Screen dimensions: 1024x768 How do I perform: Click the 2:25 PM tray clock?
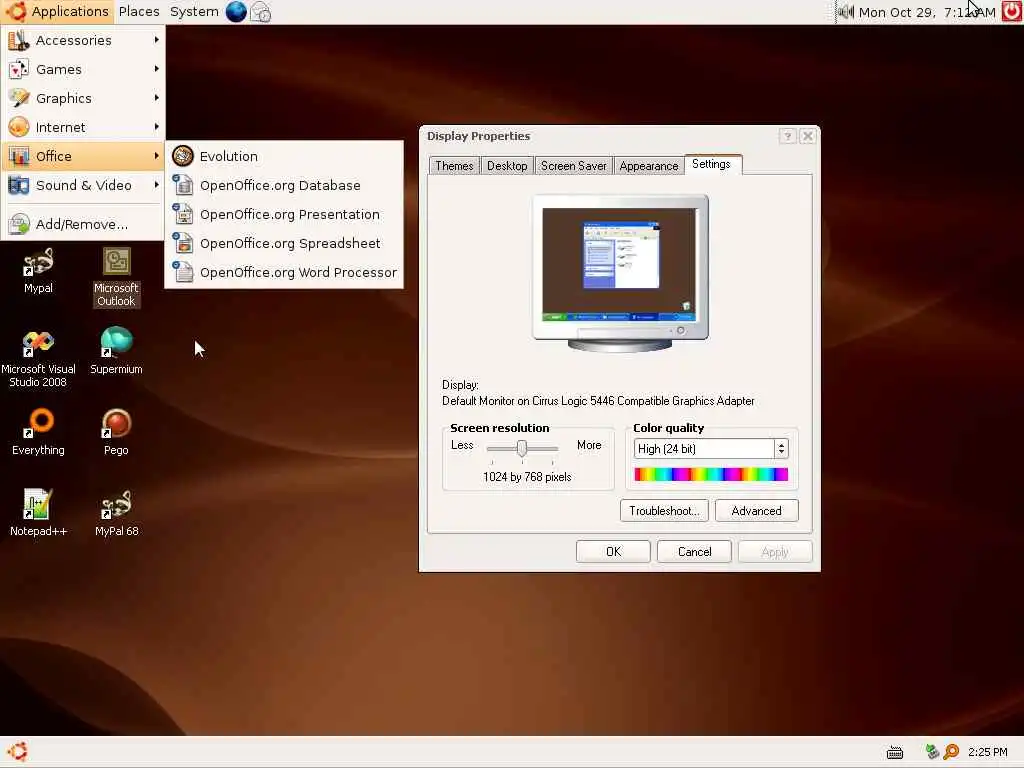[987, 752]
